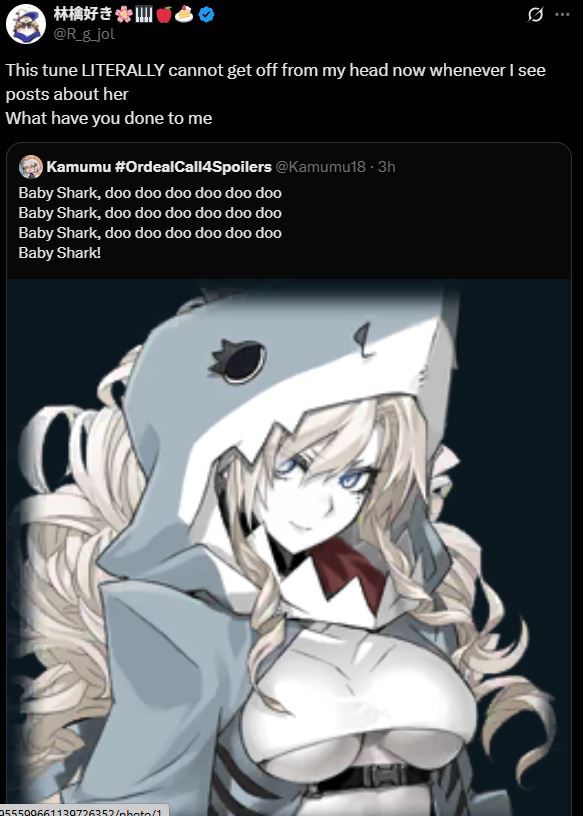Click the final 'Baby Shark!' line

(60, 253)
